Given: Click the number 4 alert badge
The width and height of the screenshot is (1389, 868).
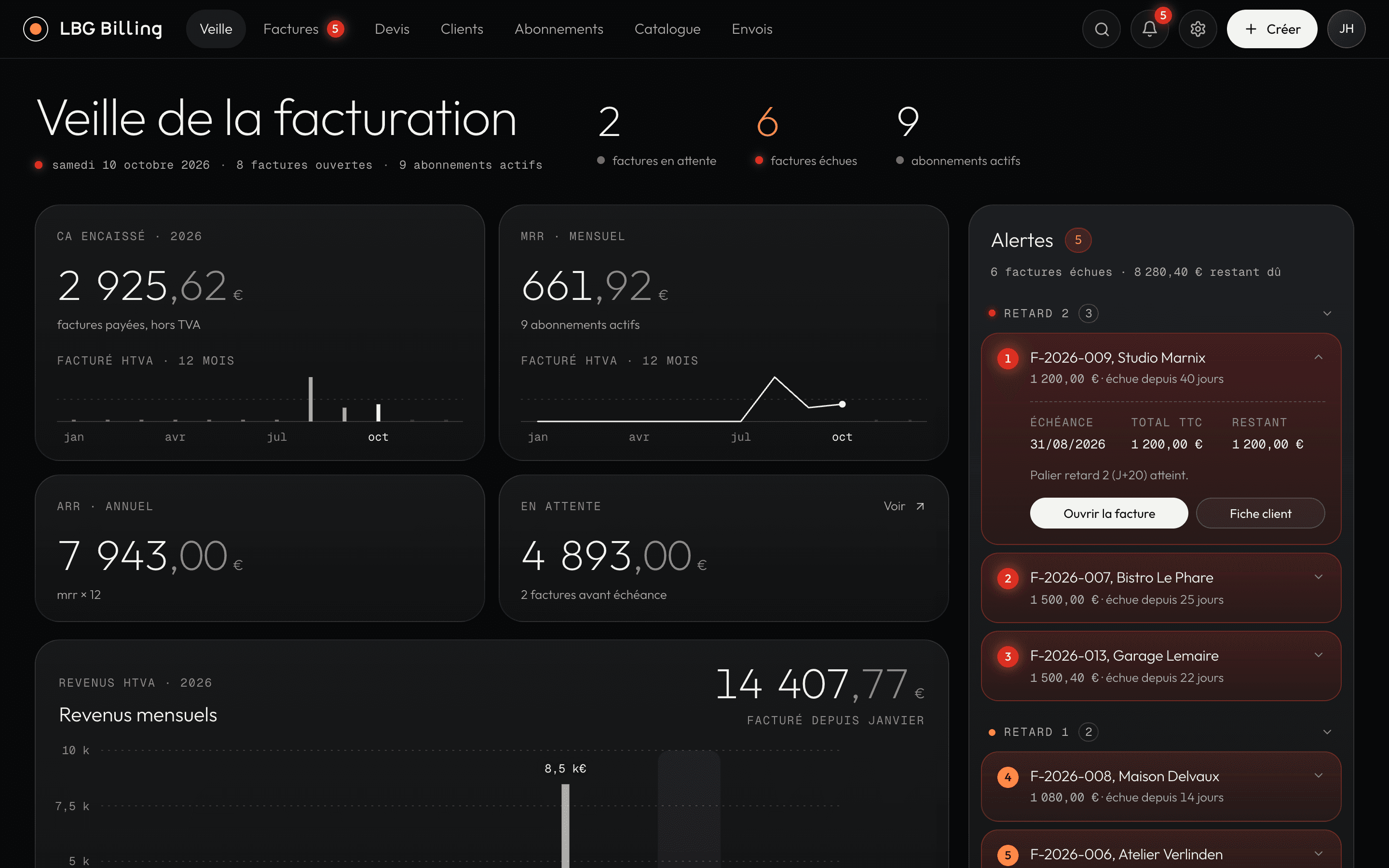Looking at the screenshot, I should 1008,777.
